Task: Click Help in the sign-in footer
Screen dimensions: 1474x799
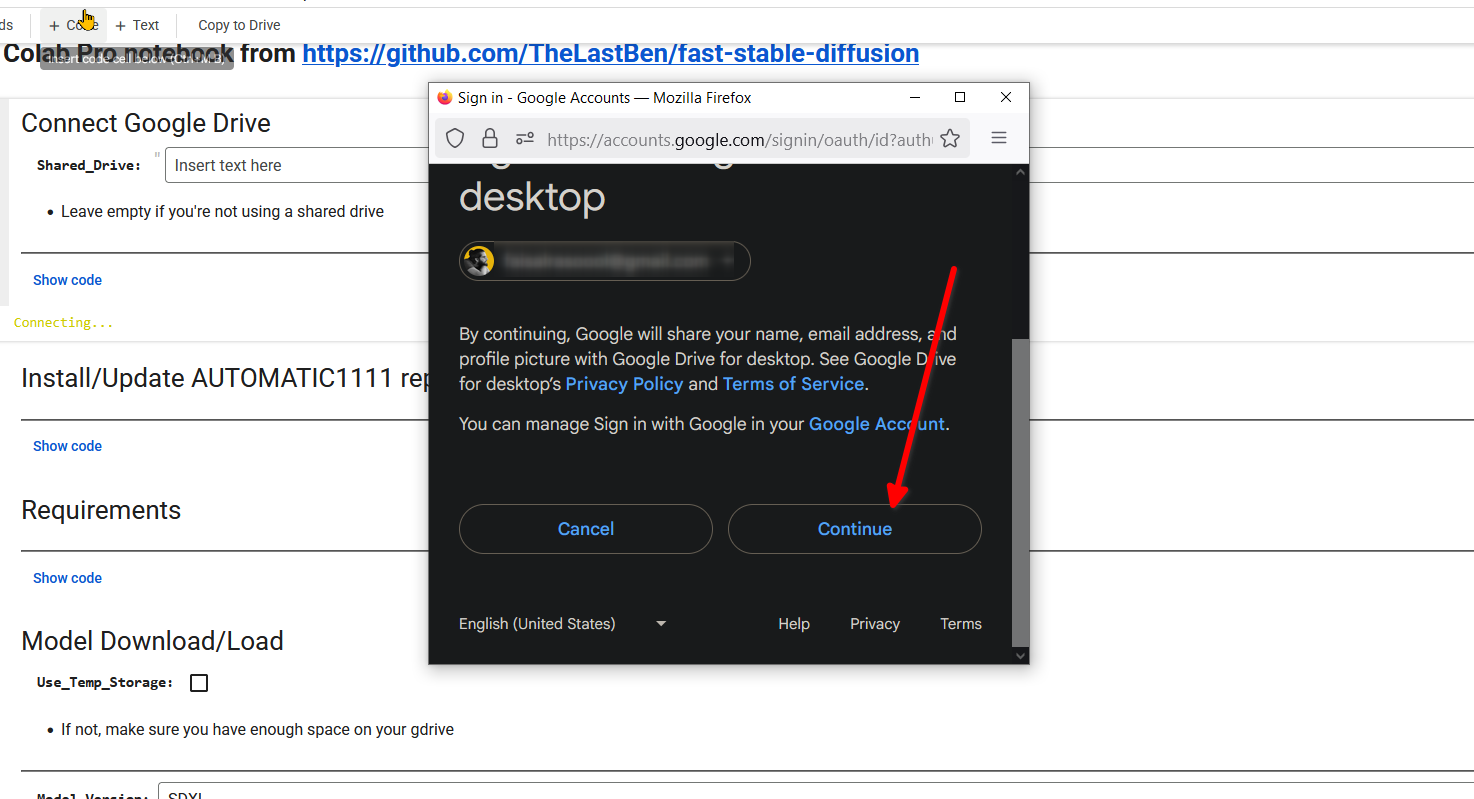Action: 794,624
